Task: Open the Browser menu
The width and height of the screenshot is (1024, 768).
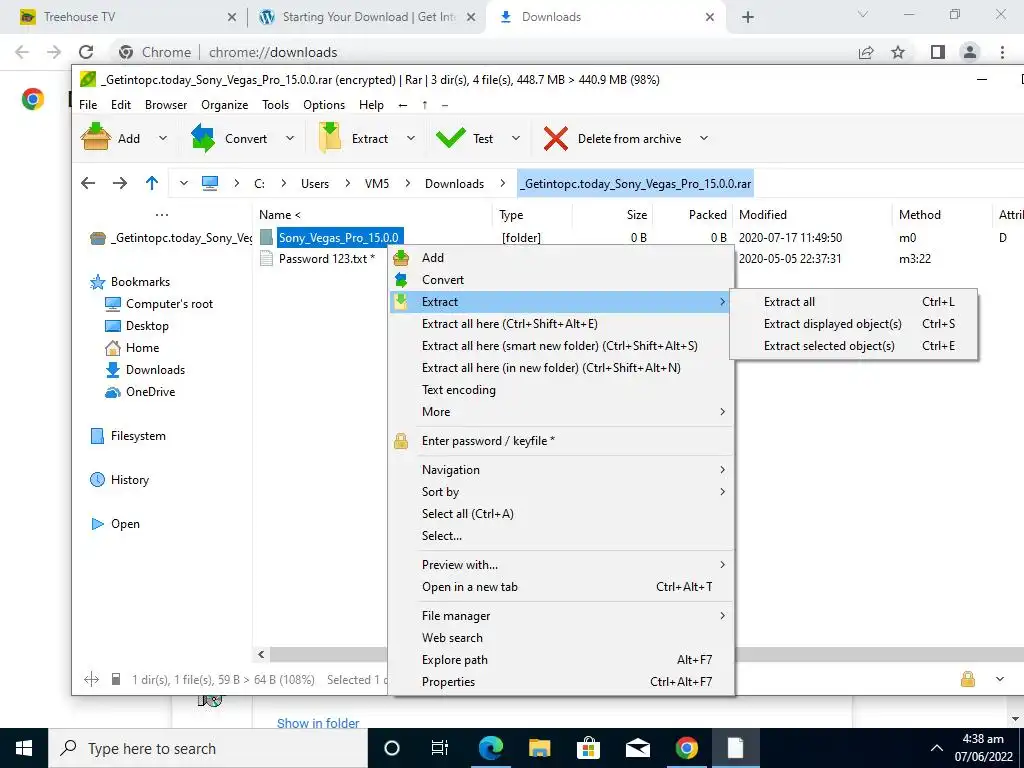Action: click(166, 104)
